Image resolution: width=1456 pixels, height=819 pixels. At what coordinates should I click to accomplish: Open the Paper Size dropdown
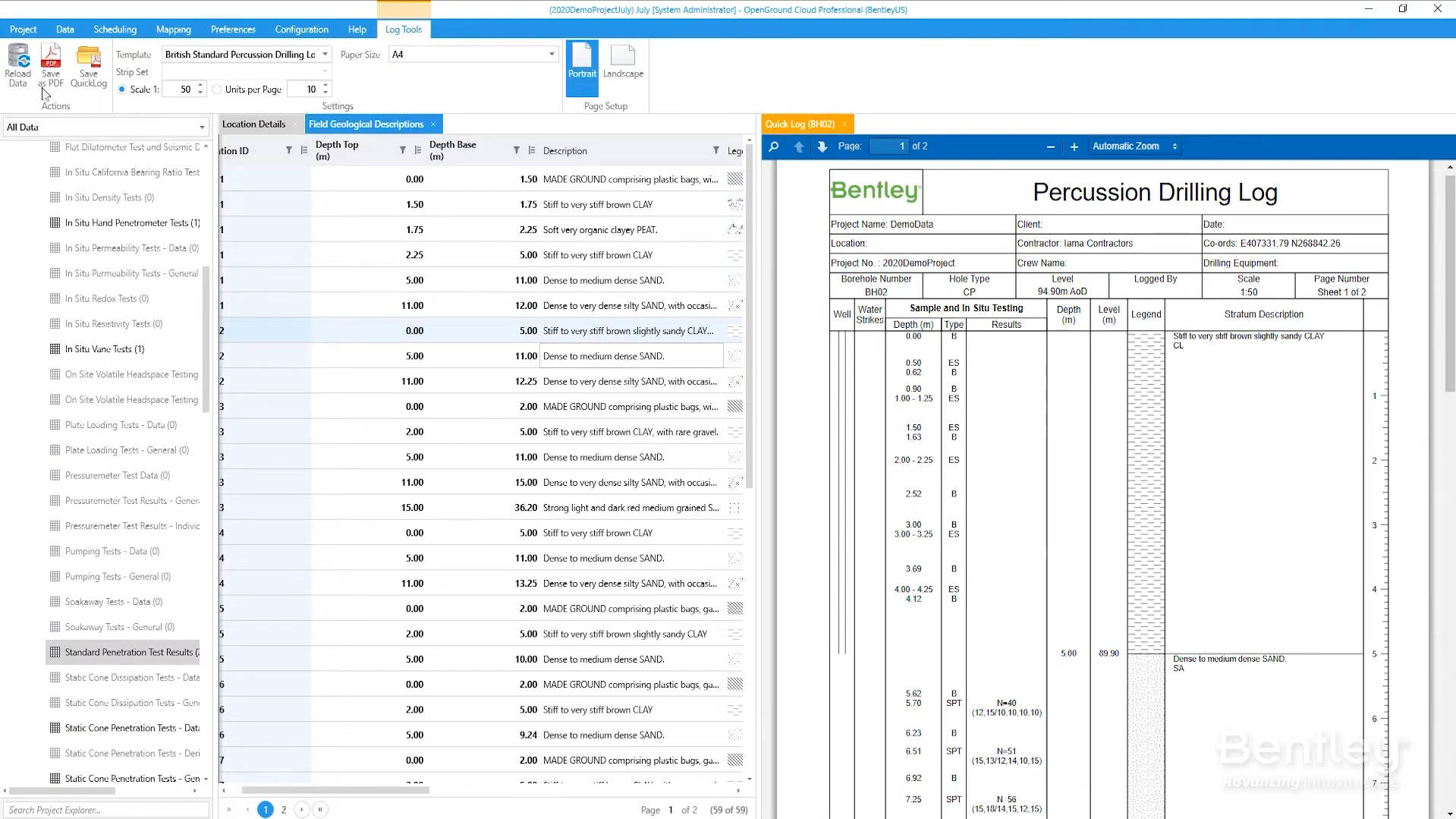pyautogui.click(x=552, y=55)
